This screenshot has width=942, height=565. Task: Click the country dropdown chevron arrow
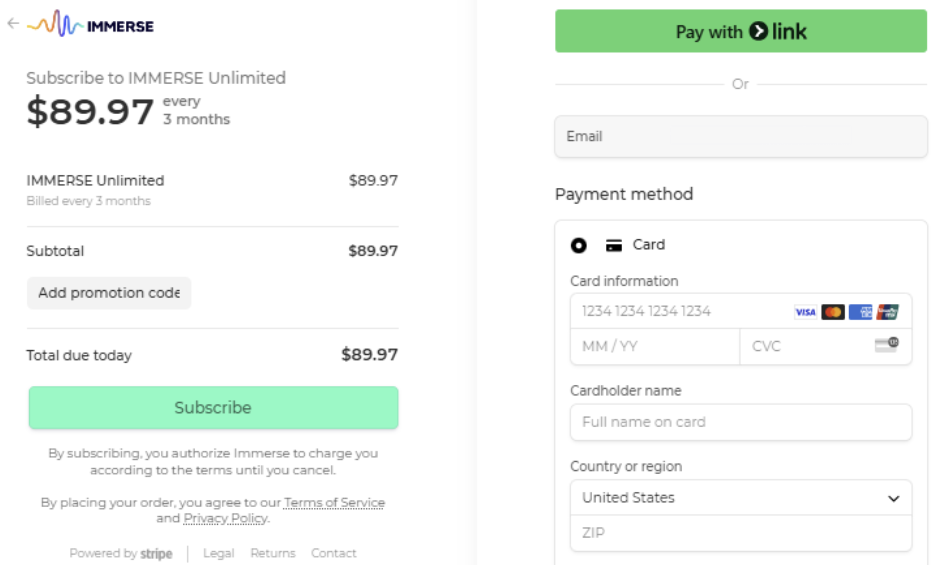(894, 498)
